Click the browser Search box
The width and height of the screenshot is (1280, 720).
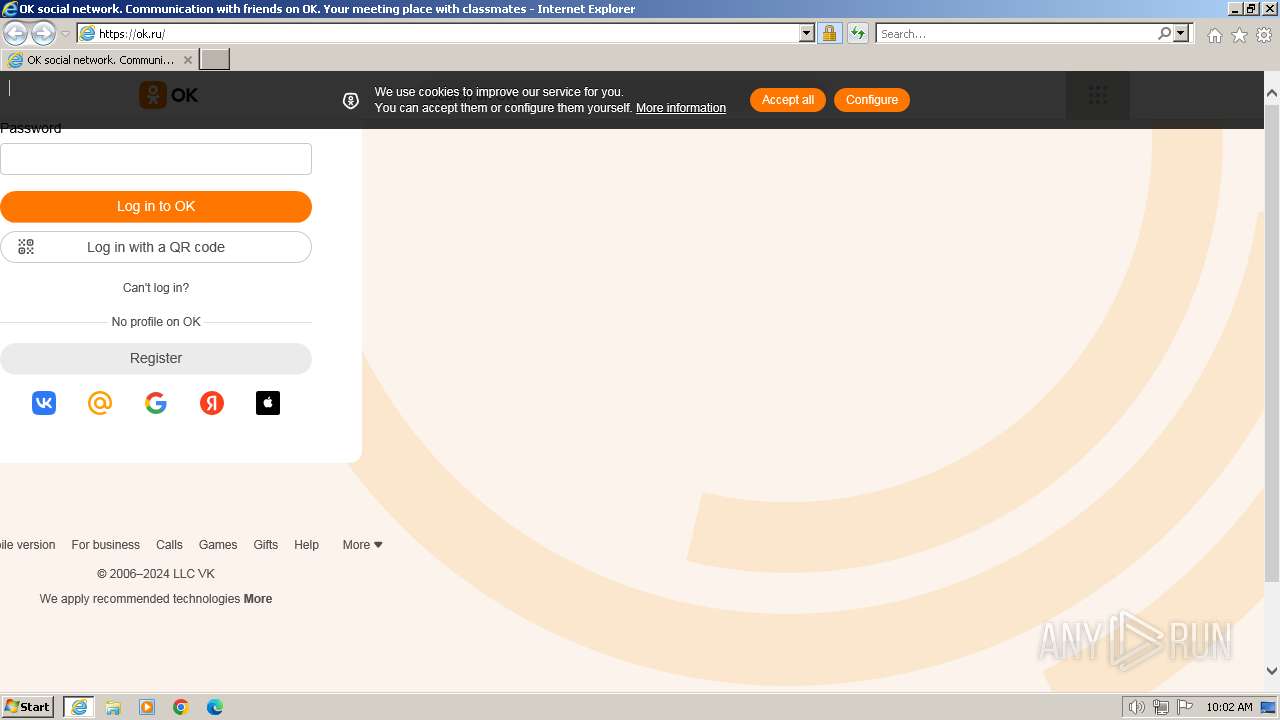(1016, 33)
